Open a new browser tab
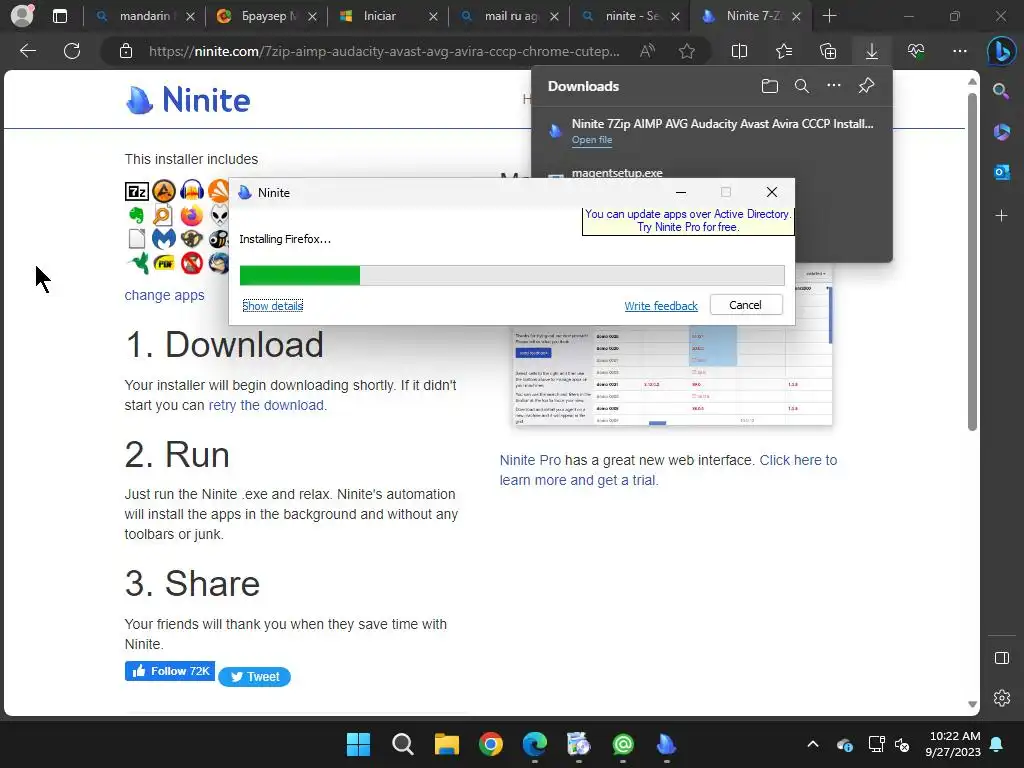 pyautogui.click(x=829, y=16)
